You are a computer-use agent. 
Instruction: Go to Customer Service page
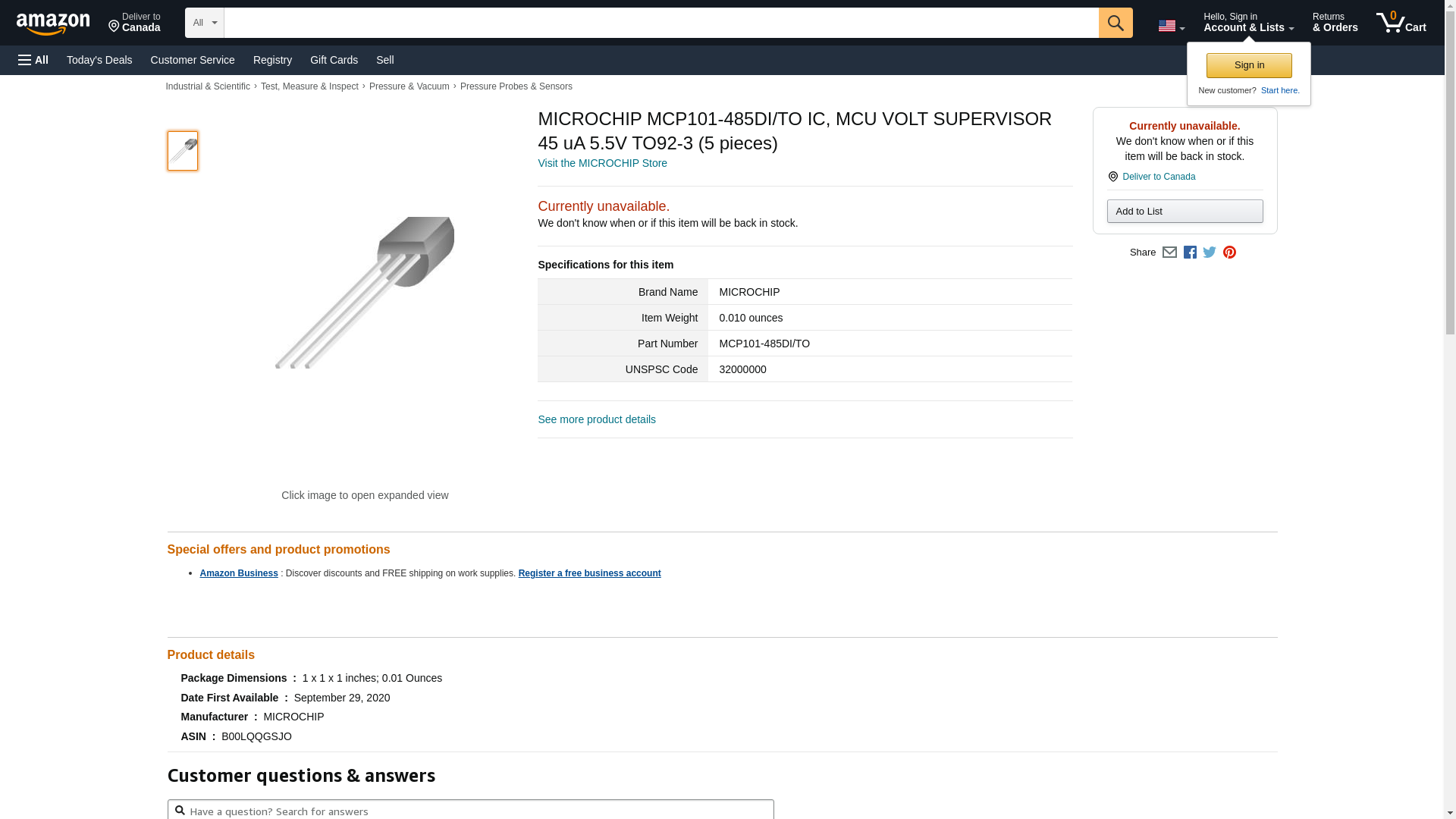point(193,60)
